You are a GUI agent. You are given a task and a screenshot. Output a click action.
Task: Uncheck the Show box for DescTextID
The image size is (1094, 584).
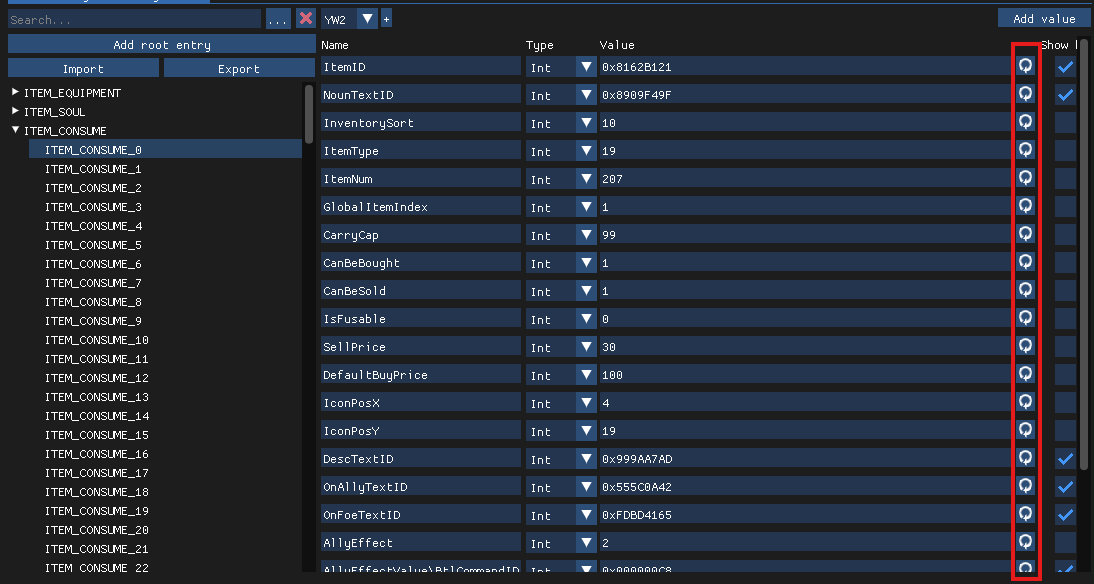coord(1065,458)
